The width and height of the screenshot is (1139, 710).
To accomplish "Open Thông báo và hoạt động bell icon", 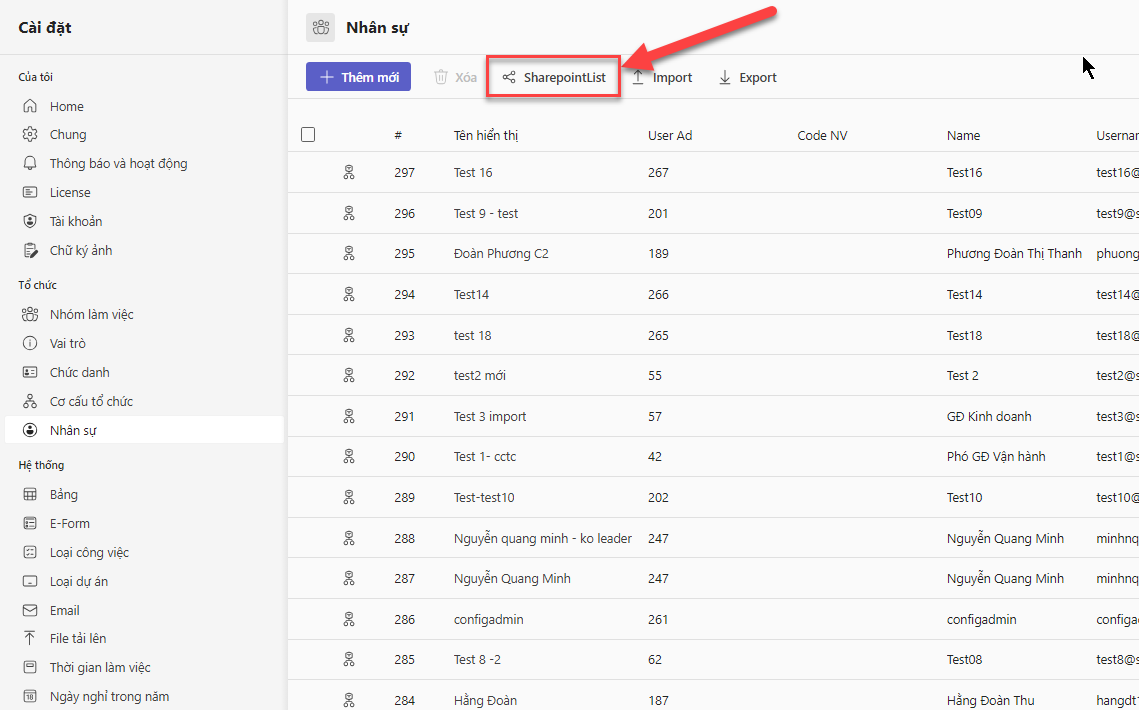I will coord(30,164).
